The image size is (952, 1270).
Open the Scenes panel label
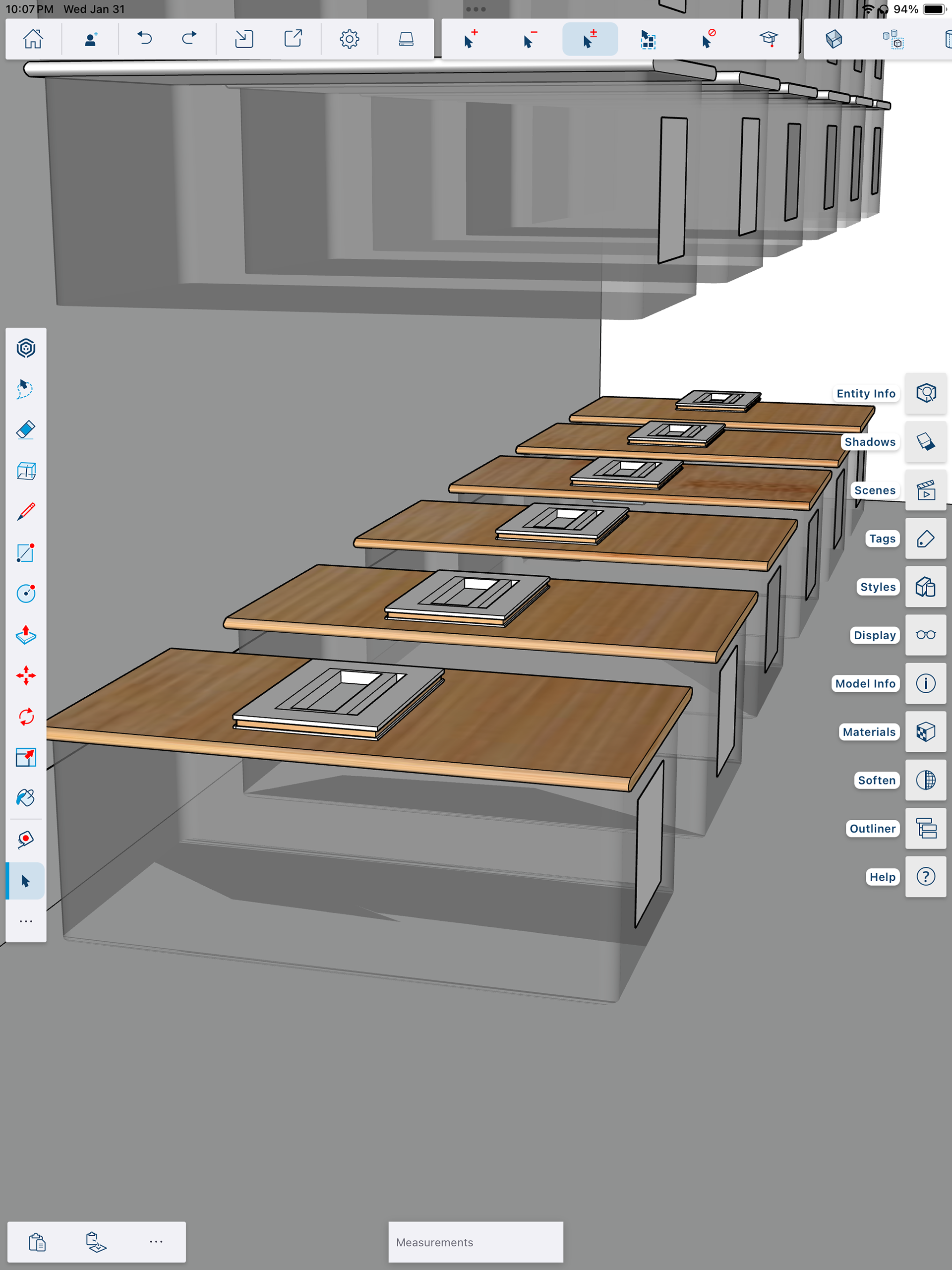(x=874, y=490)
